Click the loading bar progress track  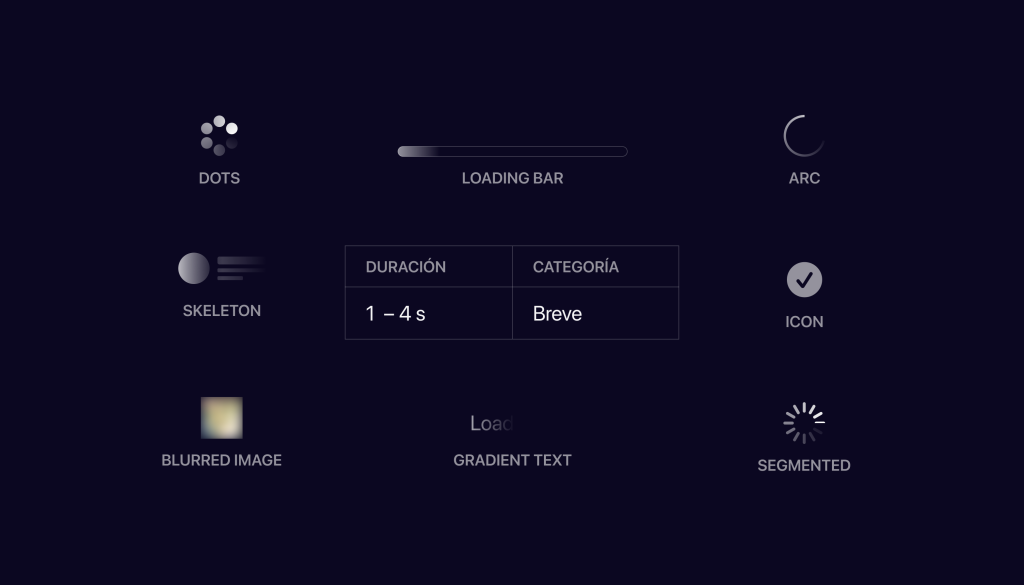tap(512, 151)
